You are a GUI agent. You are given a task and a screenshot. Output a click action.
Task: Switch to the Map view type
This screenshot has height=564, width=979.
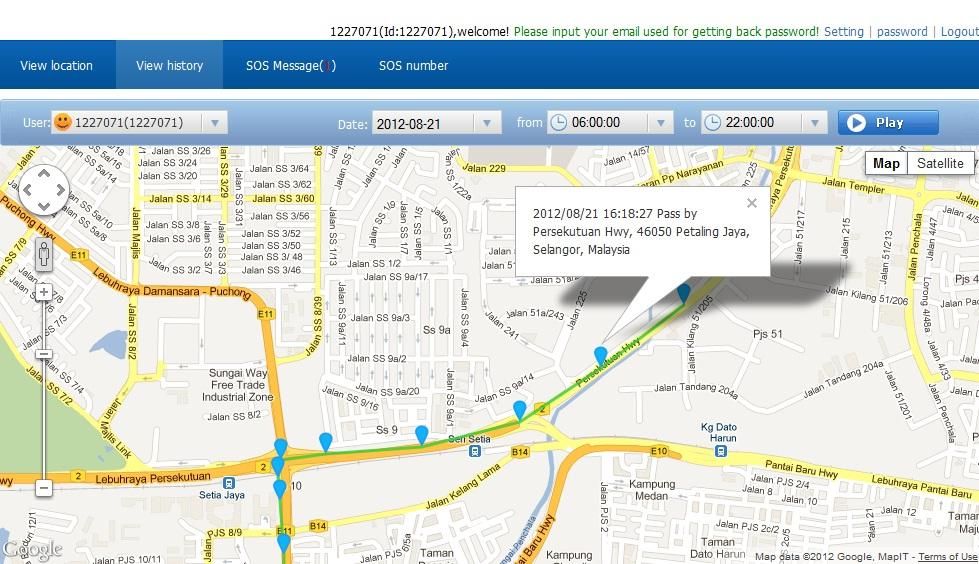pos(886,164)
